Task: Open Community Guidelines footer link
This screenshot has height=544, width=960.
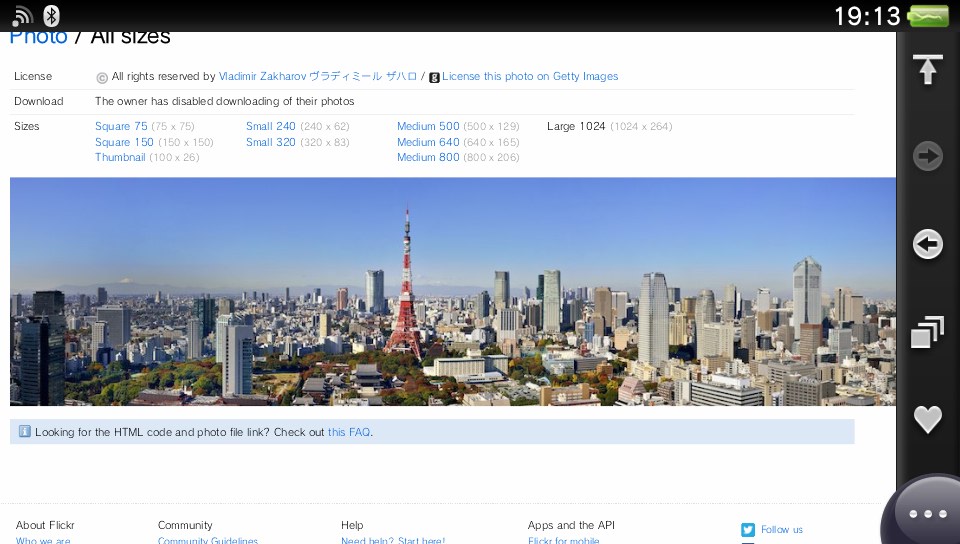Action: [x=208, y=540]
